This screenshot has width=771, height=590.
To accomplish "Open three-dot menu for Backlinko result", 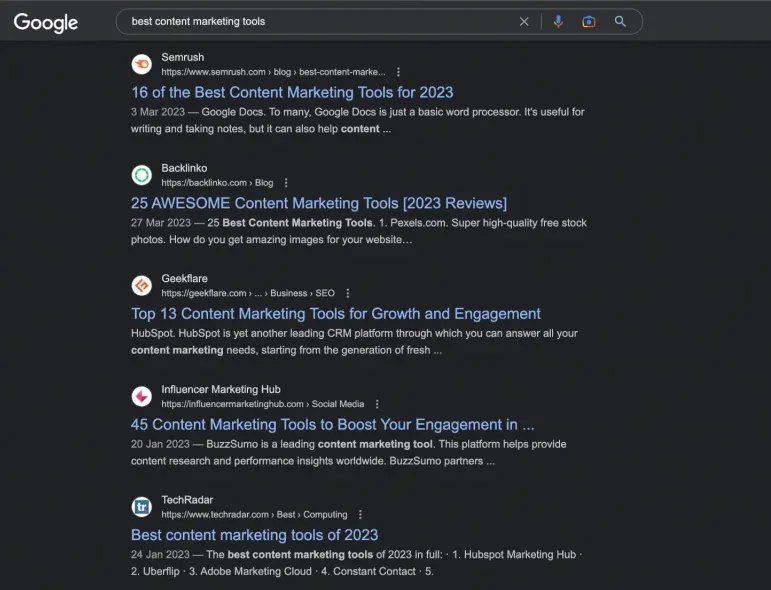I will (x=286, y=183).
